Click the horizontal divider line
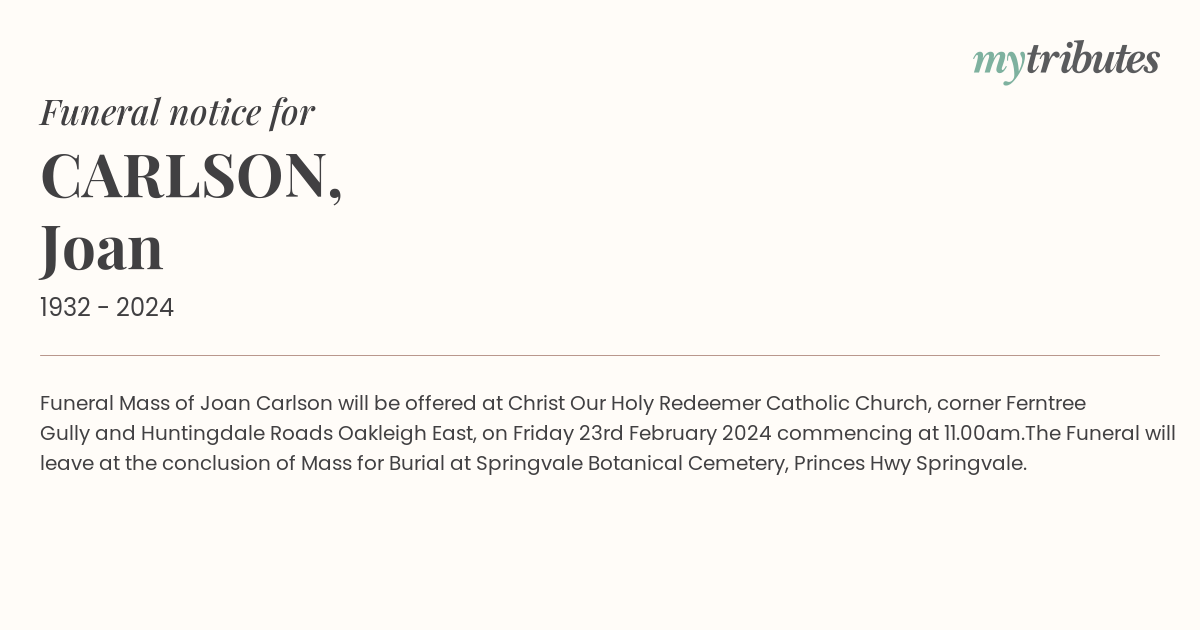The width and height of the screenshot is (1200, 630). (x=600, y=355)
